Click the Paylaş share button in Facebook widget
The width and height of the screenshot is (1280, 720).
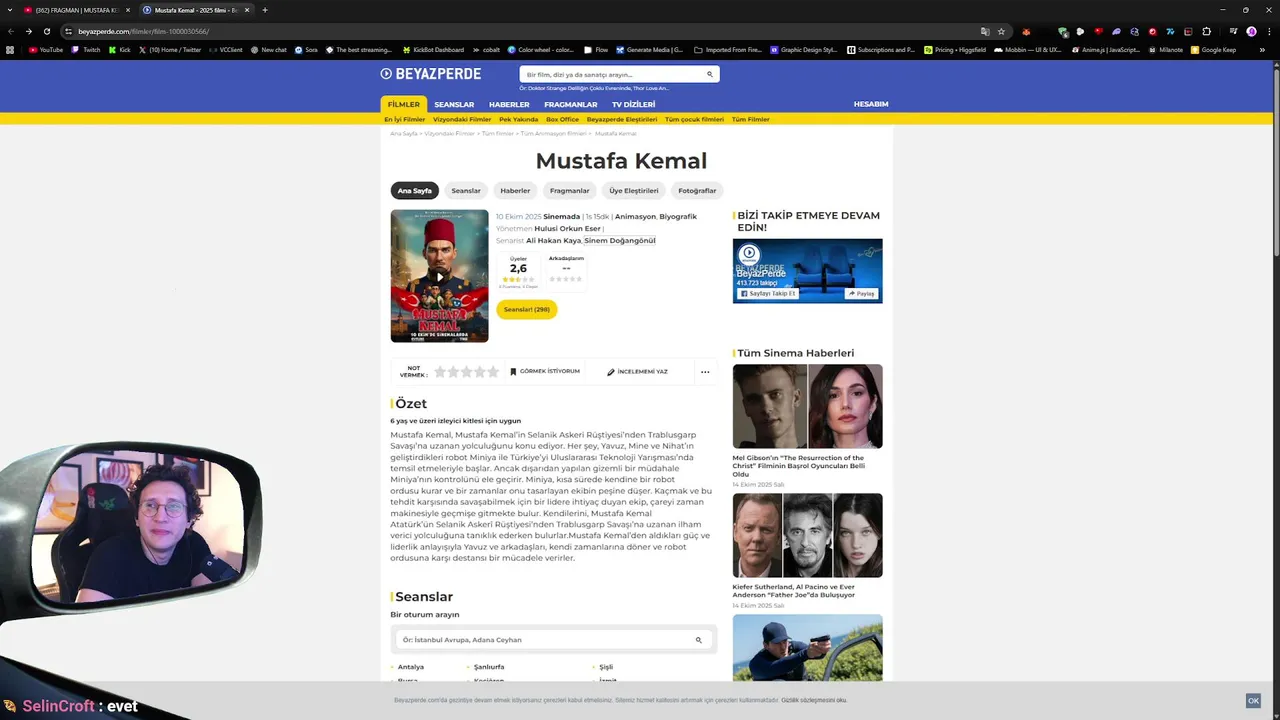pyautogui.click(x=862, y=293)
